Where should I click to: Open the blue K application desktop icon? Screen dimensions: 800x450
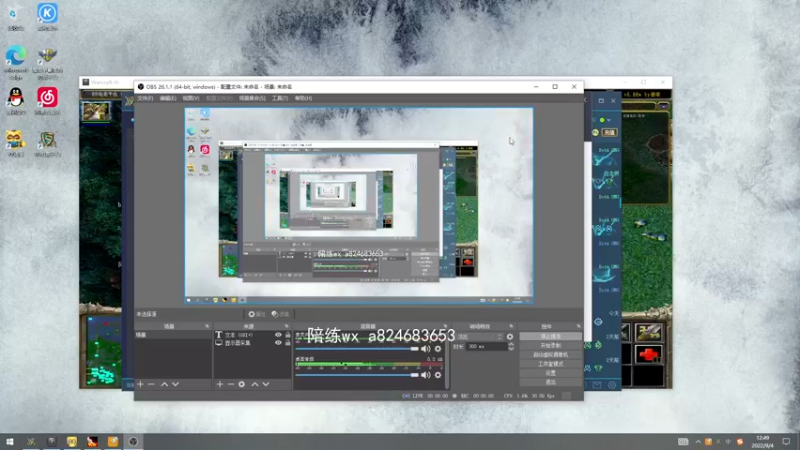coord(47,16)
